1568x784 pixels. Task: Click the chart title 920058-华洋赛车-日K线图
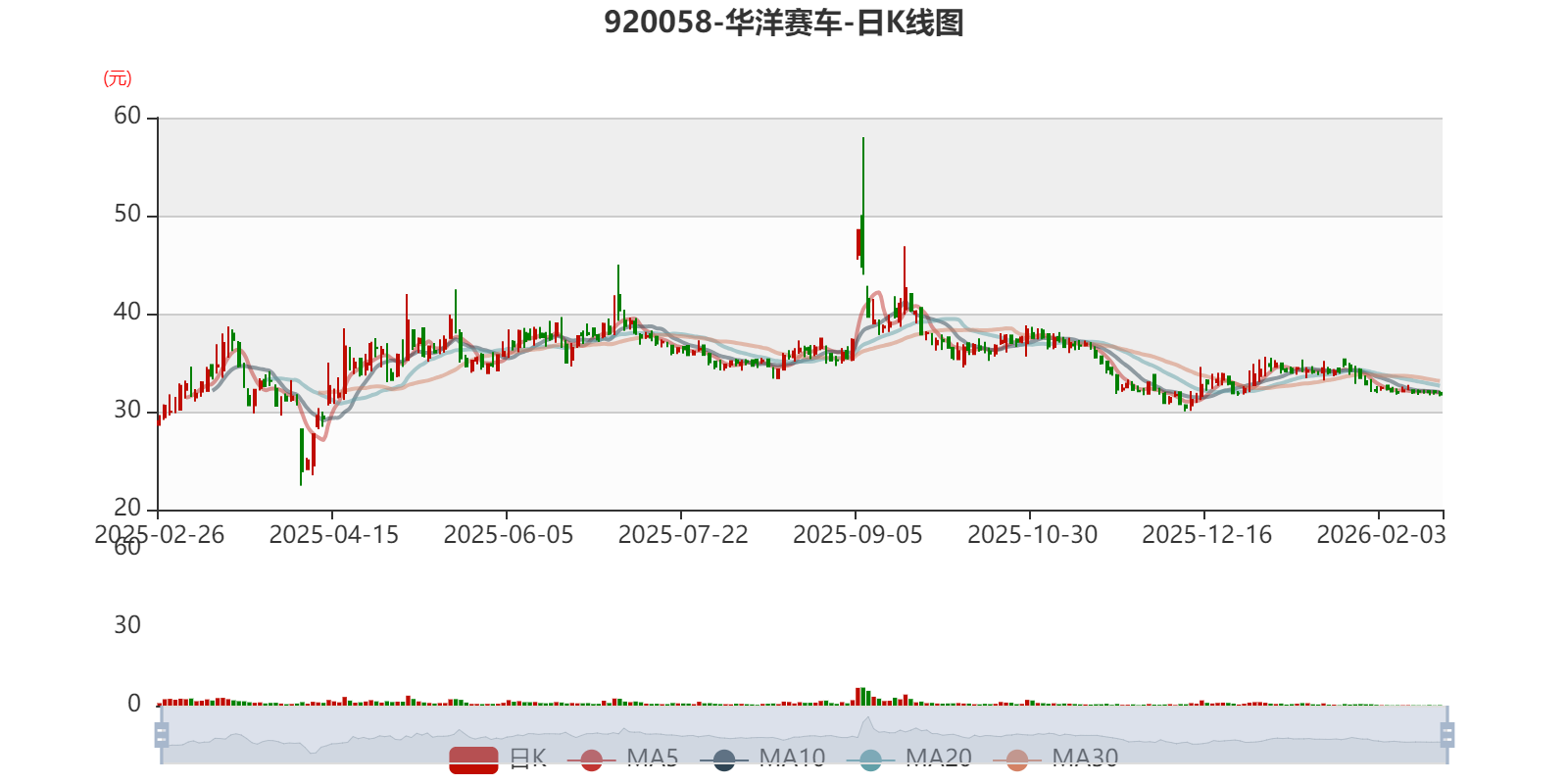coord(784,22)
